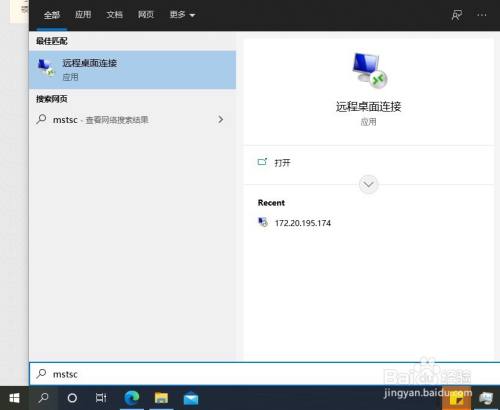
Task: Click the 搜索网页 section heading
Action: coord(52,99)
